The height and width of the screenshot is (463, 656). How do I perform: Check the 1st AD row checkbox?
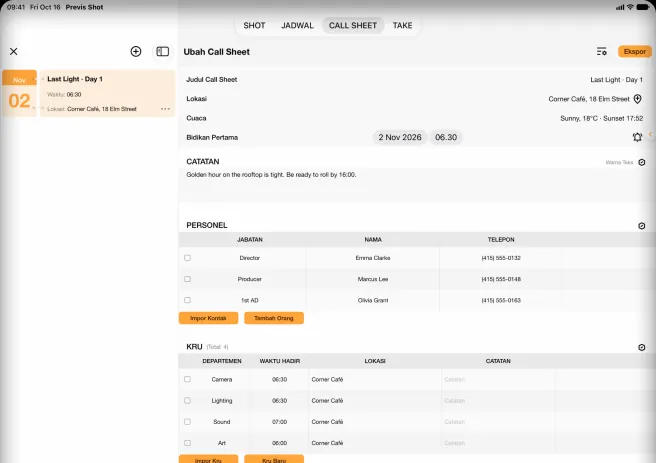coord(187,300)
